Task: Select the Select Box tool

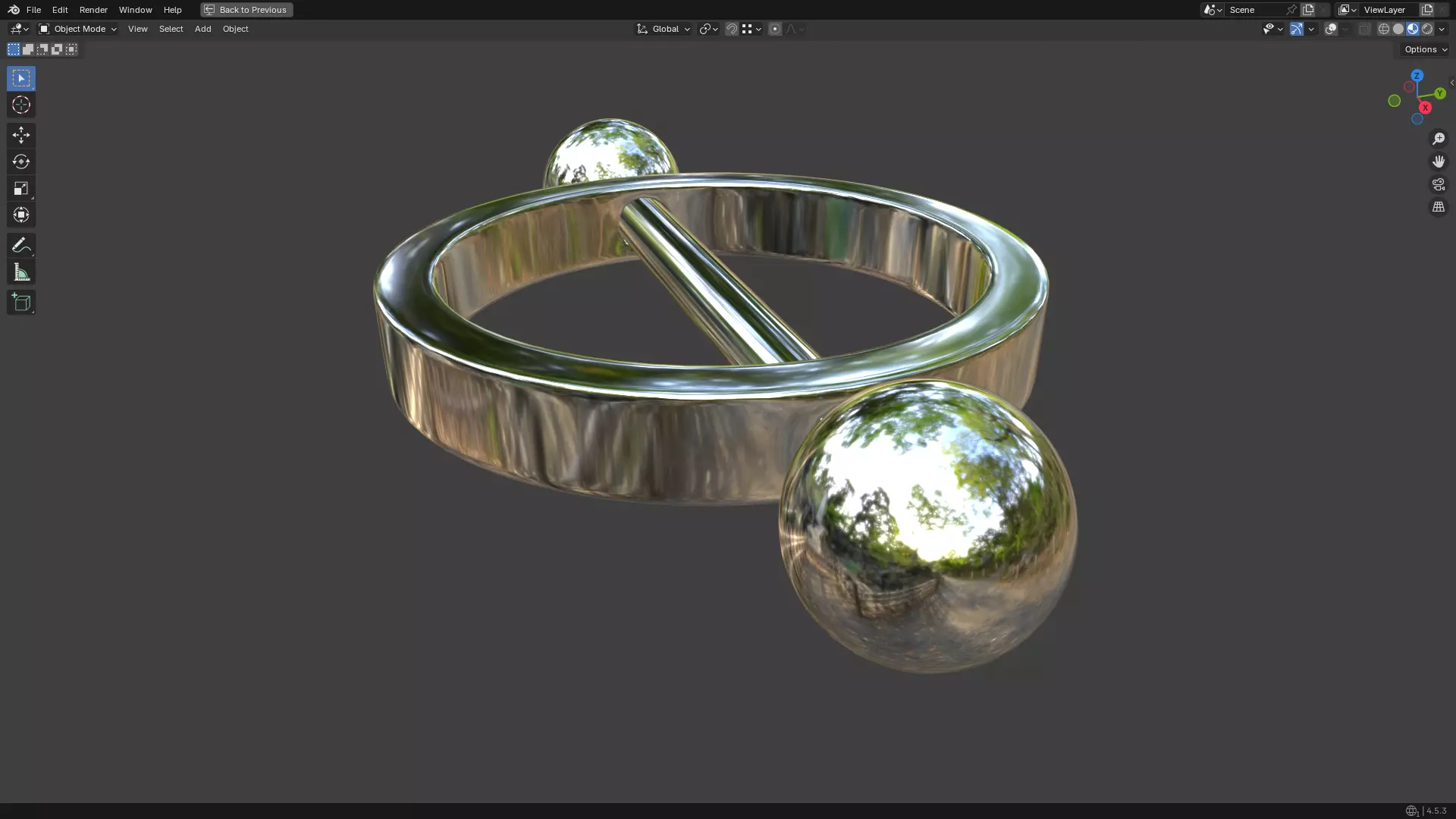Action: point(21,78)
